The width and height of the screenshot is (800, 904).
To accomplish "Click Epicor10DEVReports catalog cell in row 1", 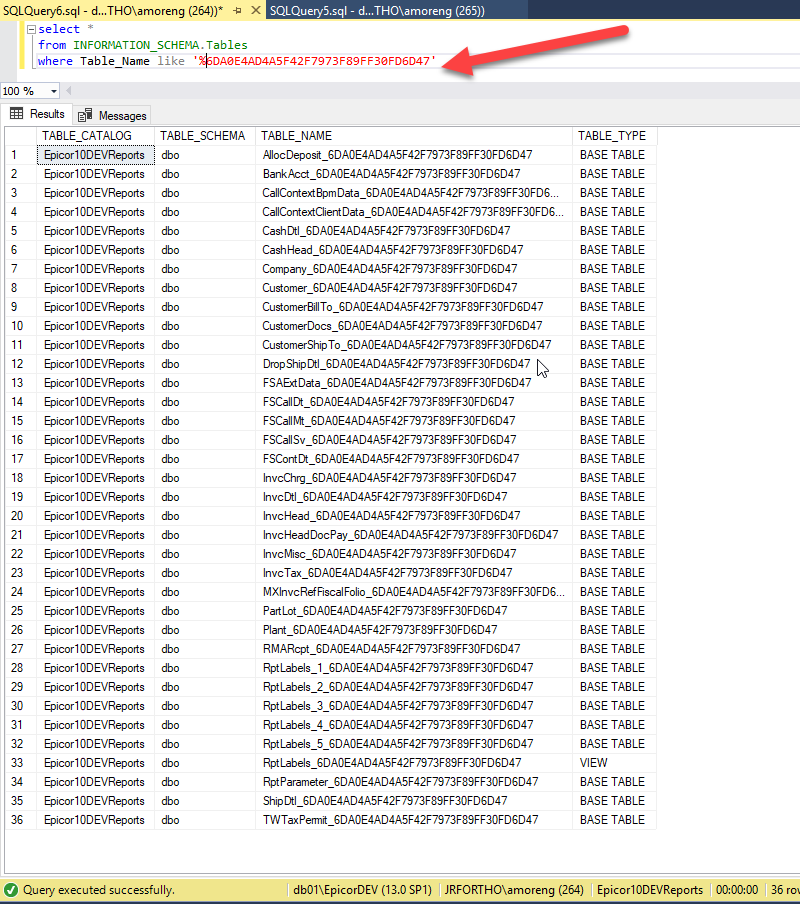I will pos(96,155).
